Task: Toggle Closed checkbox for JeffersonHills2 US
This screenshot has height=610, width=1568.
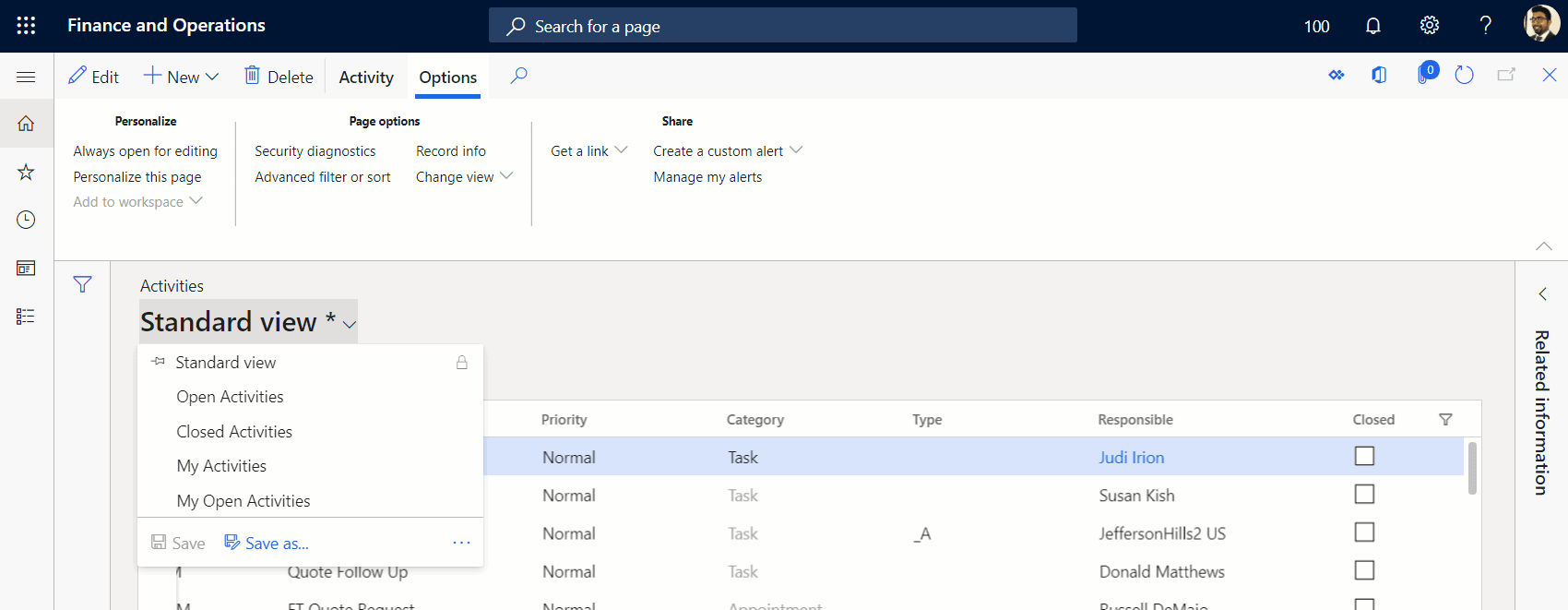Action: pyautogui.click(x=1364, y=532)
